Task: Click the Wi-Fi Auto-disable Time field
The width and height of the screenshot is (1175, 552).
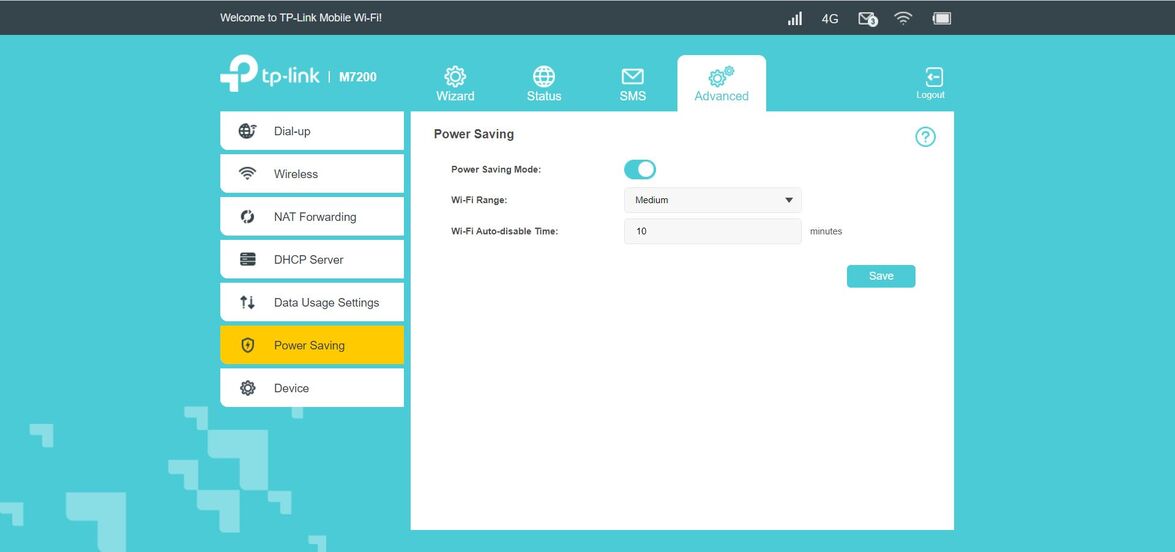Action: click(712, 231)
